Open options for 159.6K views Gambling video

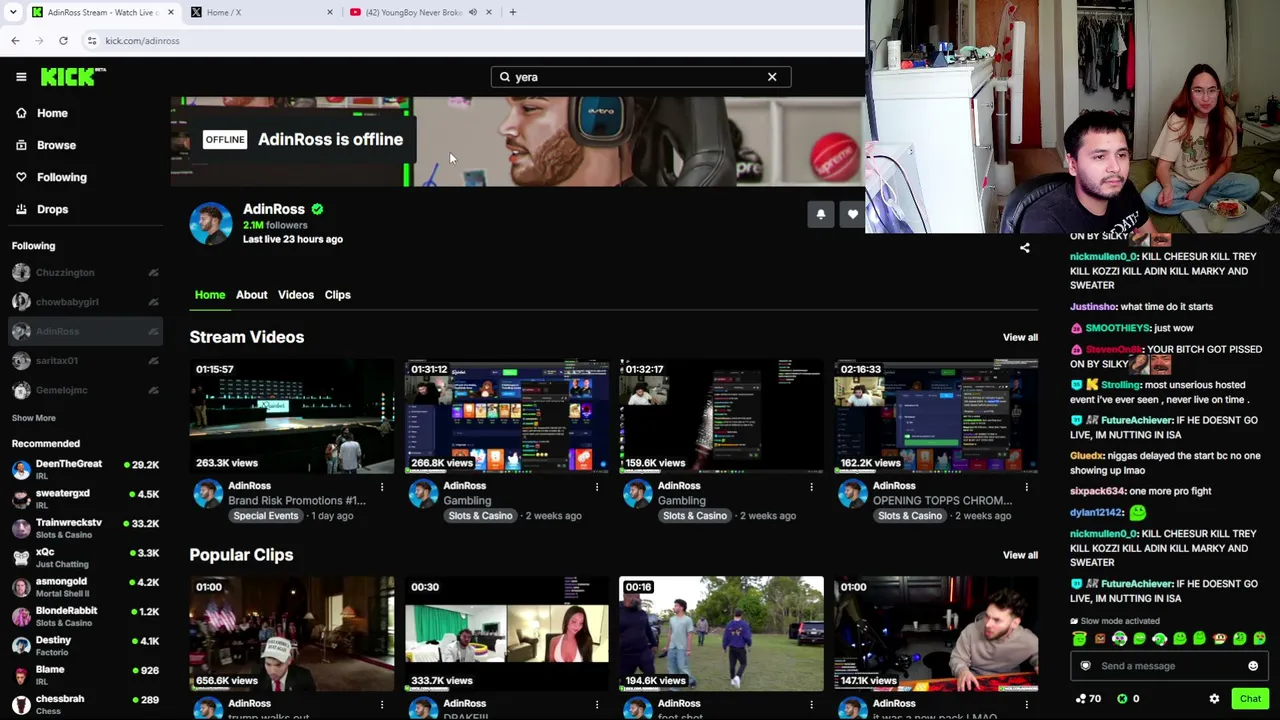[x=811, y=487]
